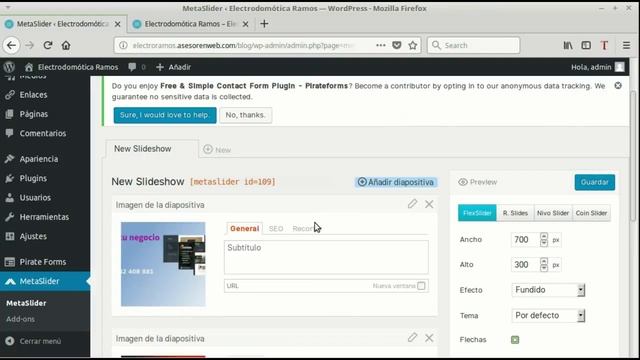The image size is (640, 360).
Task: Click the Alto value stepper arrows
Action: (544, 265)
